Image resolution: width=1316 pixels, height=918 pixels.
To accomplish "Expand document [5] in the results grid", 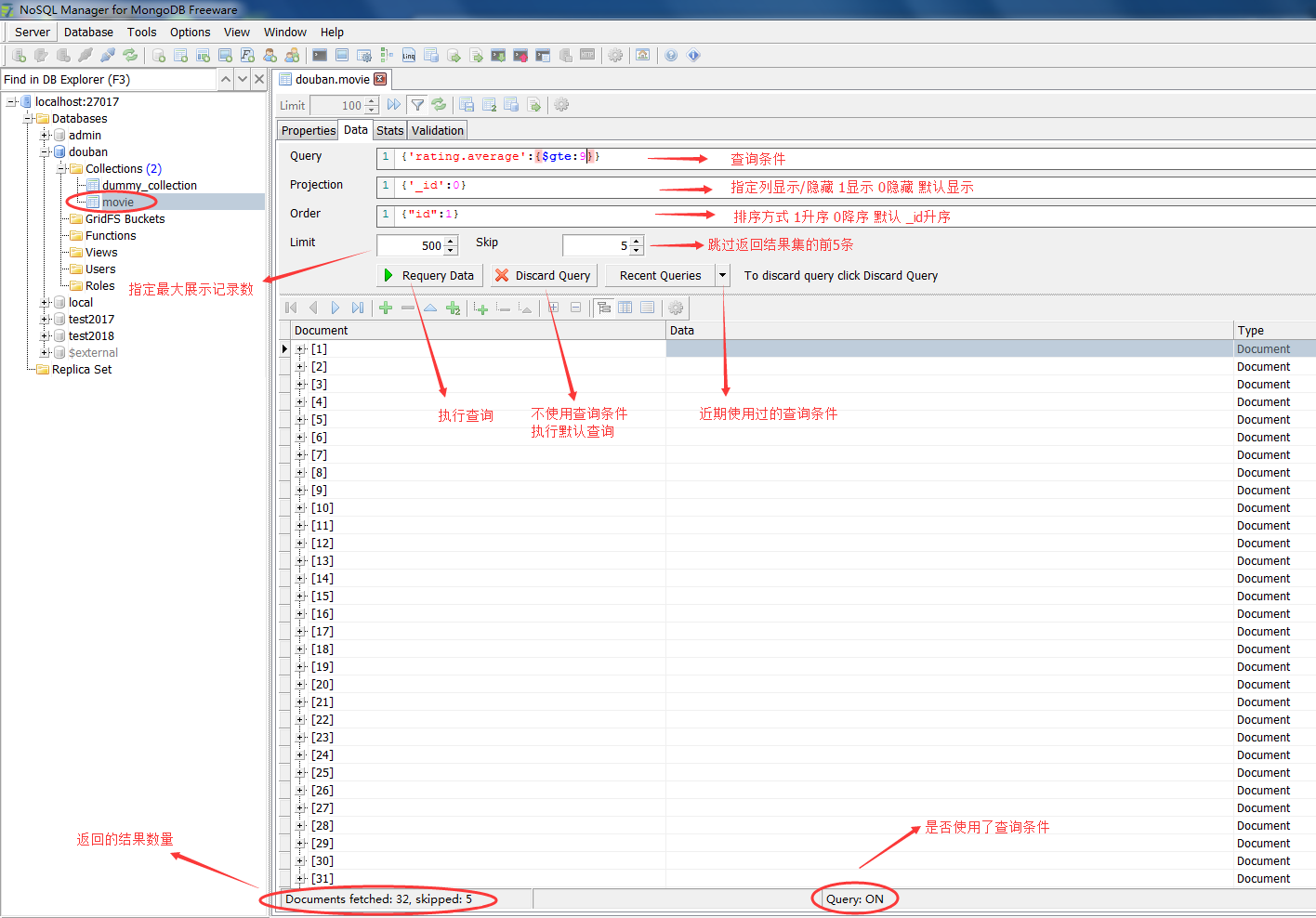I will tap(299, 419).
